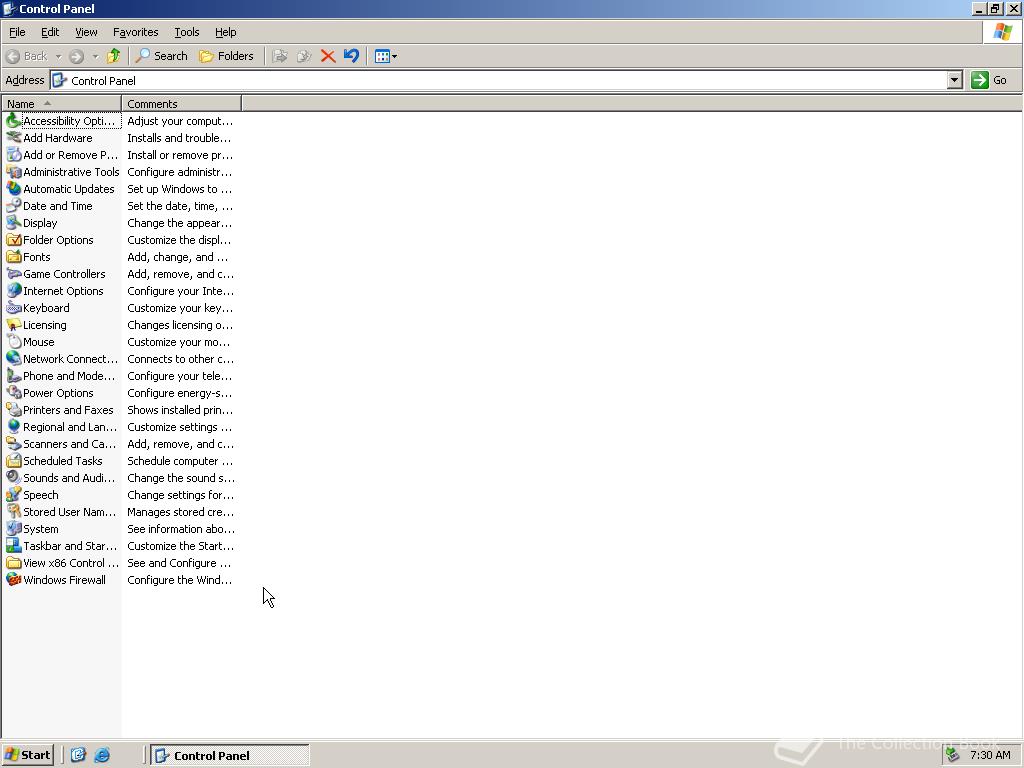The height and width of the screenshot is (768, 1024).
Task: Open the Administrative Tools icon
Action: (14, 172)
